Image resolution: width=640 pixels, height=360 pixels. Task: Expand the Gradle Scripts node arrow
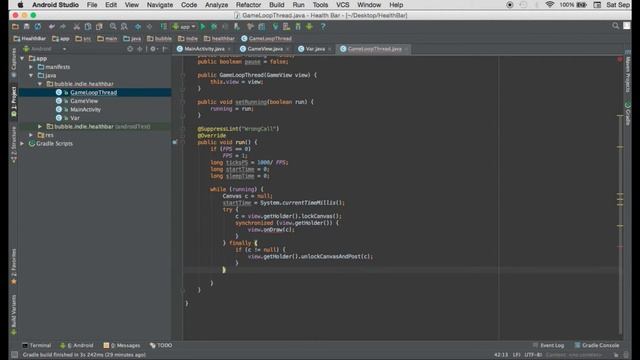(22, 144)
